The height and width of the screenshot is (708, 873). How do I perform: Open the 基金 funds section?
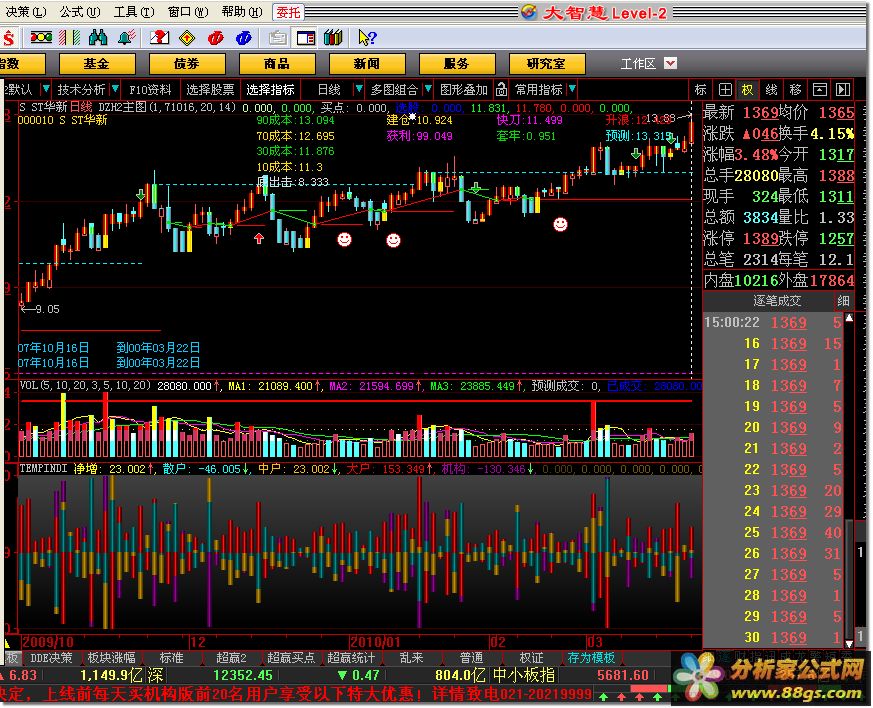(97, 63)
